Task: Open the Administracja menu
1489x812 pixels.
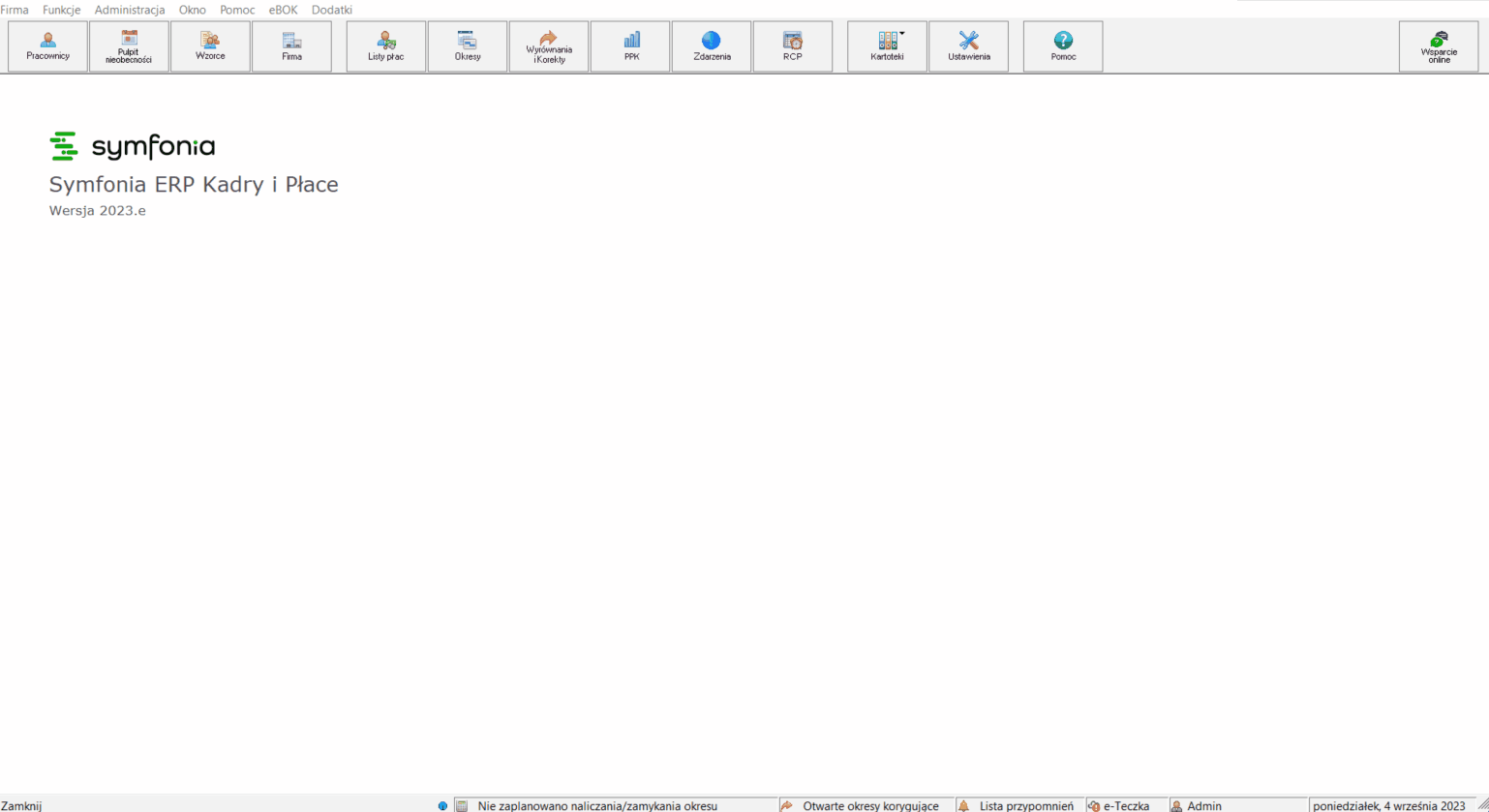Action: (130, 10)
